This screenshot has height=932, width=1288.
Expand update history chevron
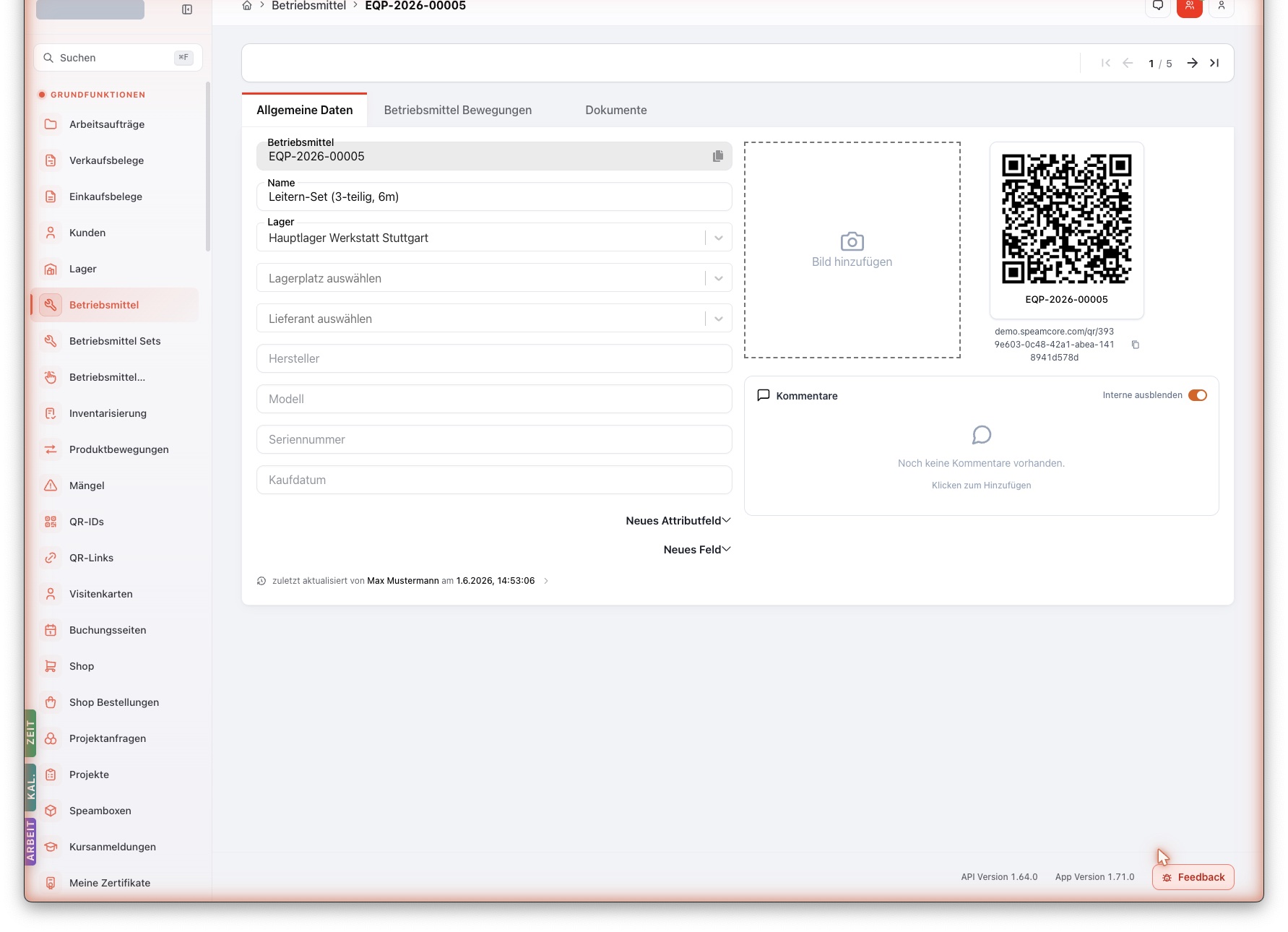[546, 581]
